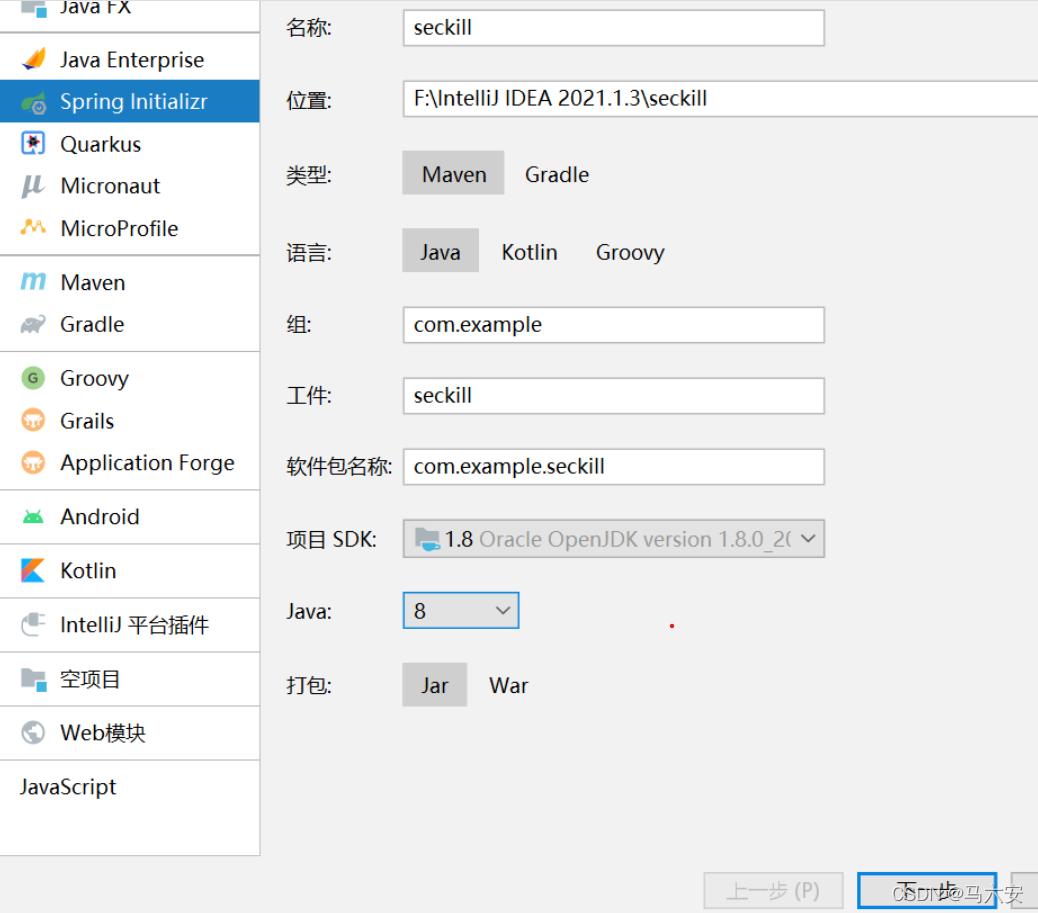The height and width of the screenshot is (913, 1038).
Task: Choose Groovy as the language option
Action: tap(630, 252)
